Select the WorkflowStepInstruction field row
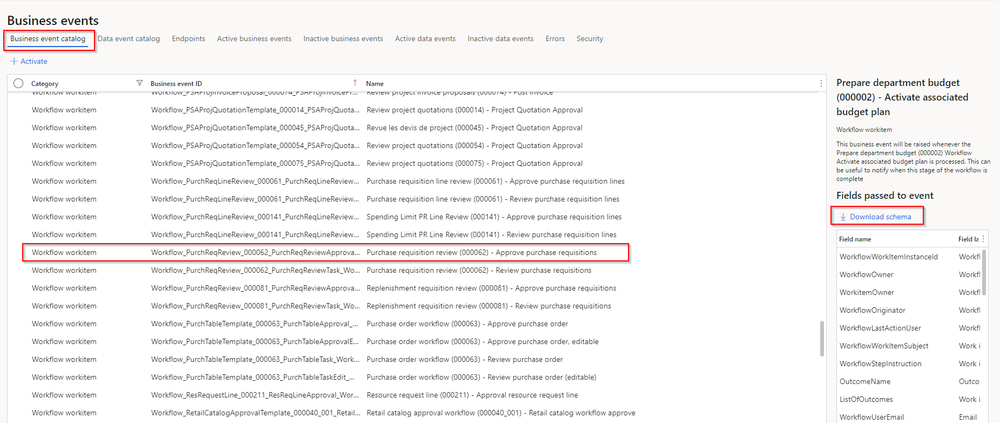 click(x=909, y=364)
